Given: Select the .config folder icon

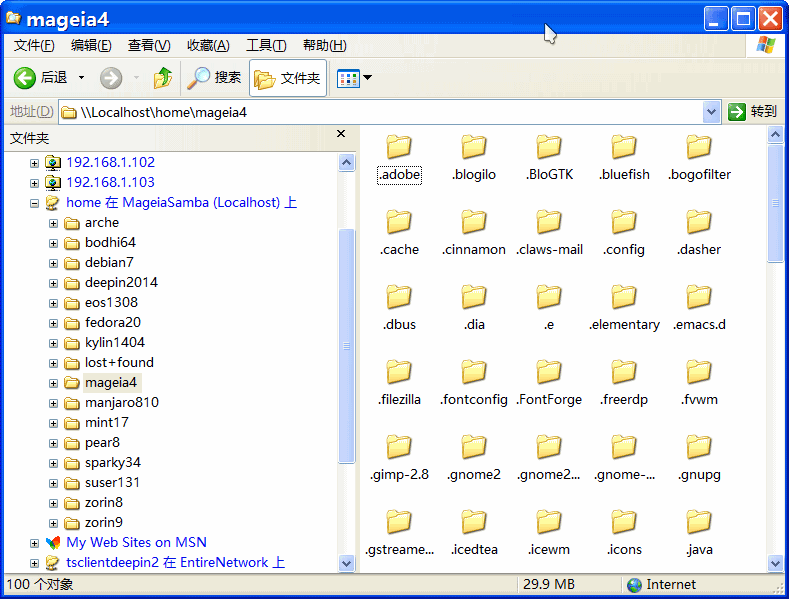Looking at the screenshot, I should pos(624,221).
